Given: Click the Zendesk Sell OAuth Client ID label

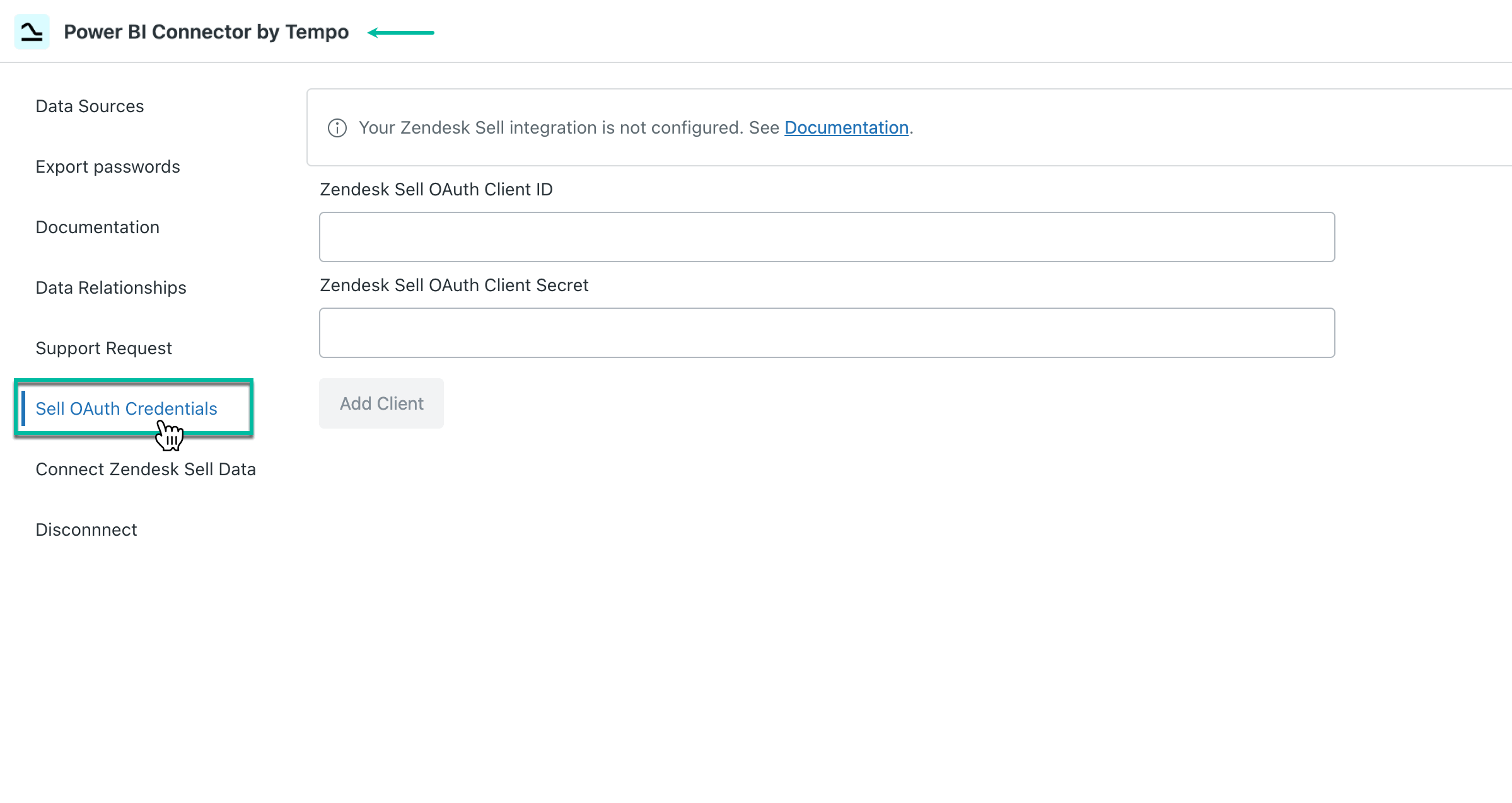Looking at the screenshot, I should coord(436,189).
